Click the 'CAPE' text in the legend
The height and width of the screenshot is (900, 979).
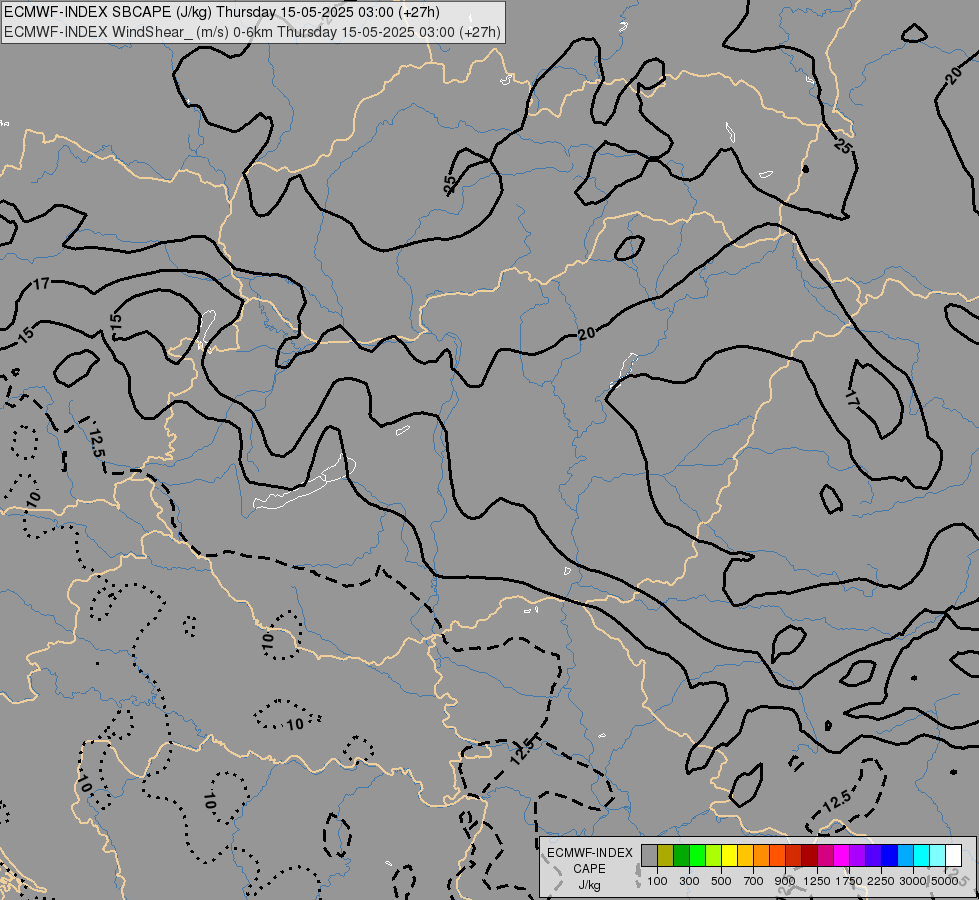(589, 869)
